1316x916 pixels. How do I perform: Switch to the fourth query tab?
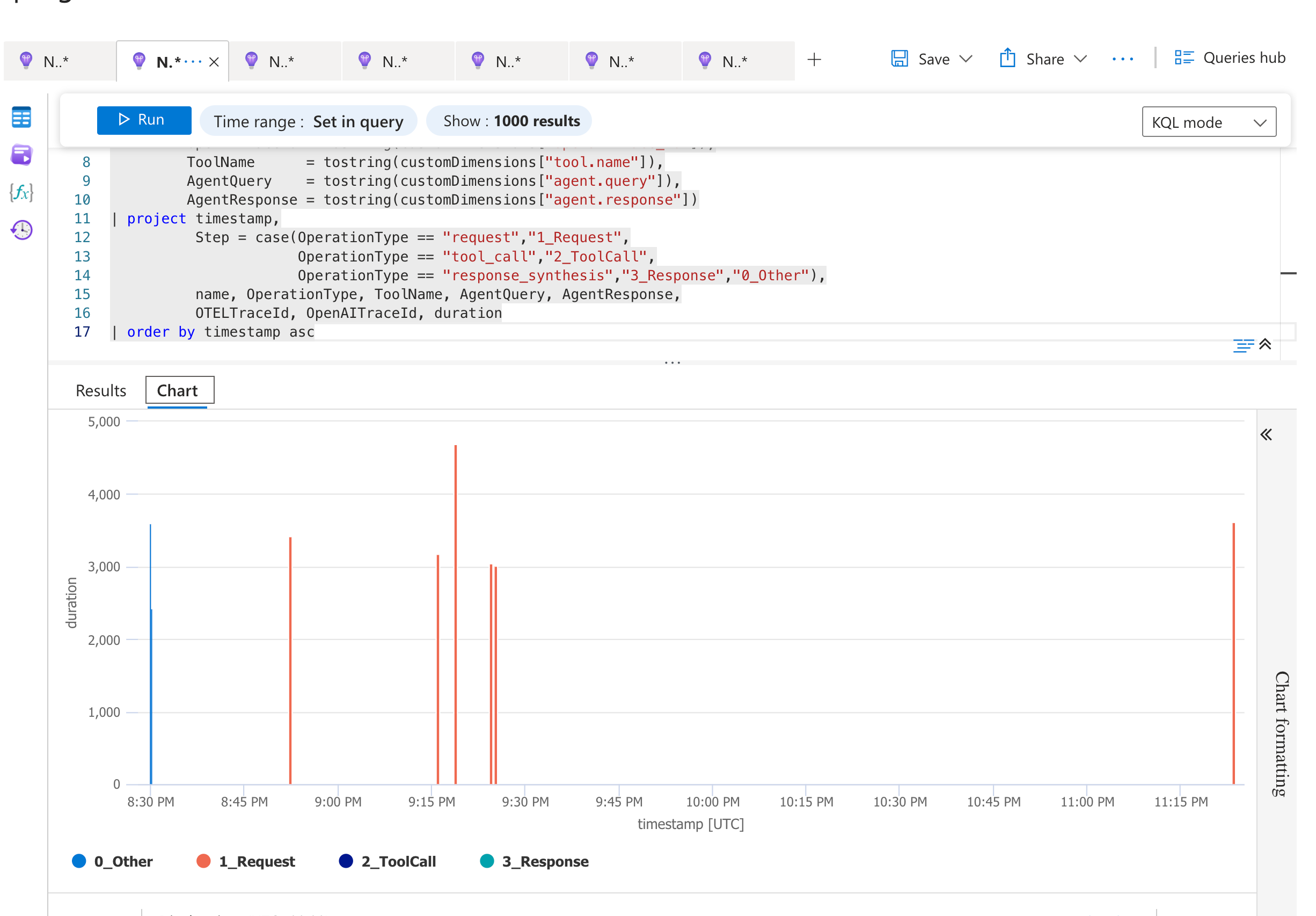click(398, 61)
